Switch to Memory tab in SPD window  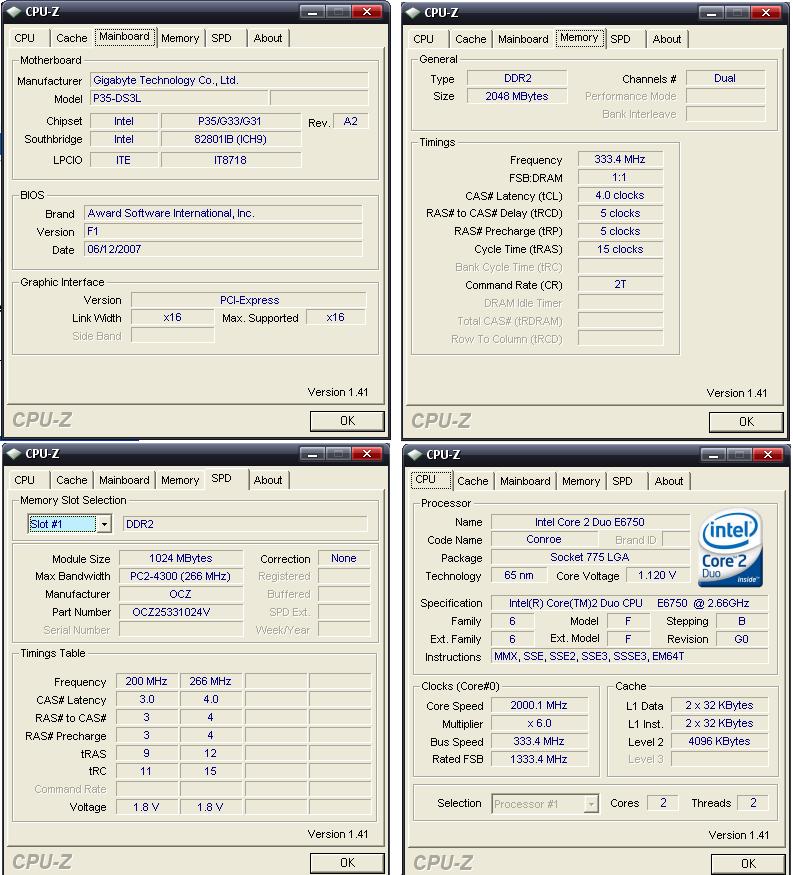180,480
